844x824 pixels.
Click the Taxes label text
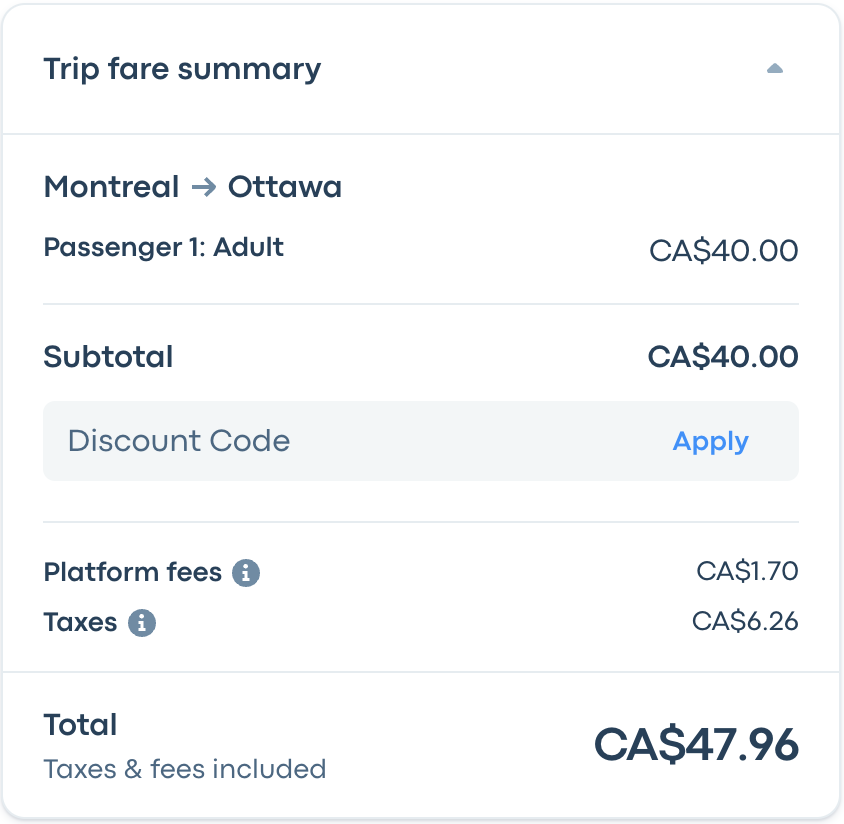80,622
